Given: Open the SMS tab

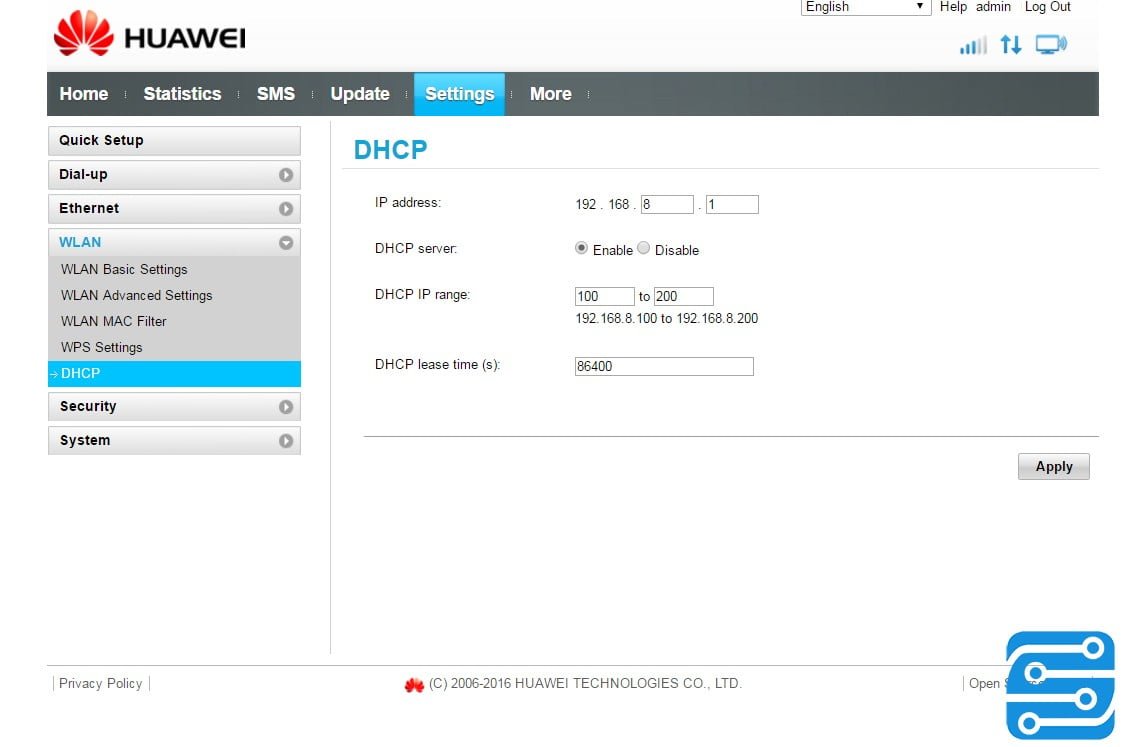Looking at the screenshot, I should 275,93.
